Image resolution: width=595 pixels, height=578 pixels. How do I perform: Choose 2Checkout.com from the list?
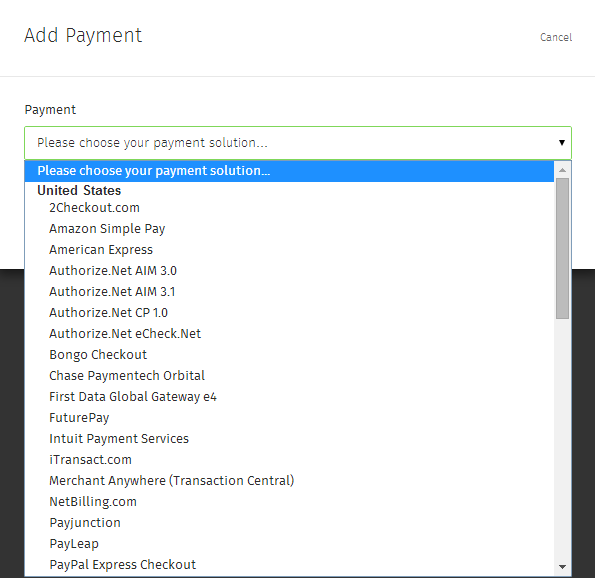tap(289, 208)
